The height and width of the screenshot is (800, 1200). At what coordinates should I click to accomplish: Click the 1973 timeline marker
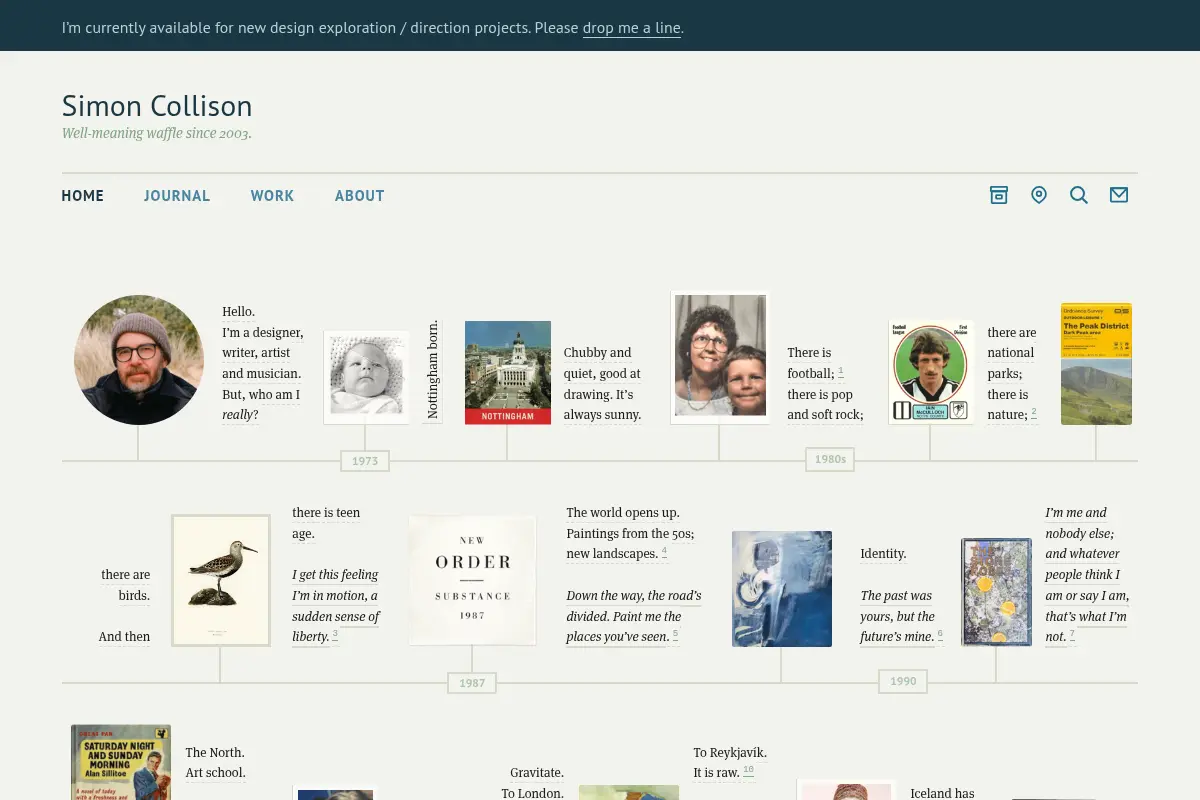(x=365, y=461)
